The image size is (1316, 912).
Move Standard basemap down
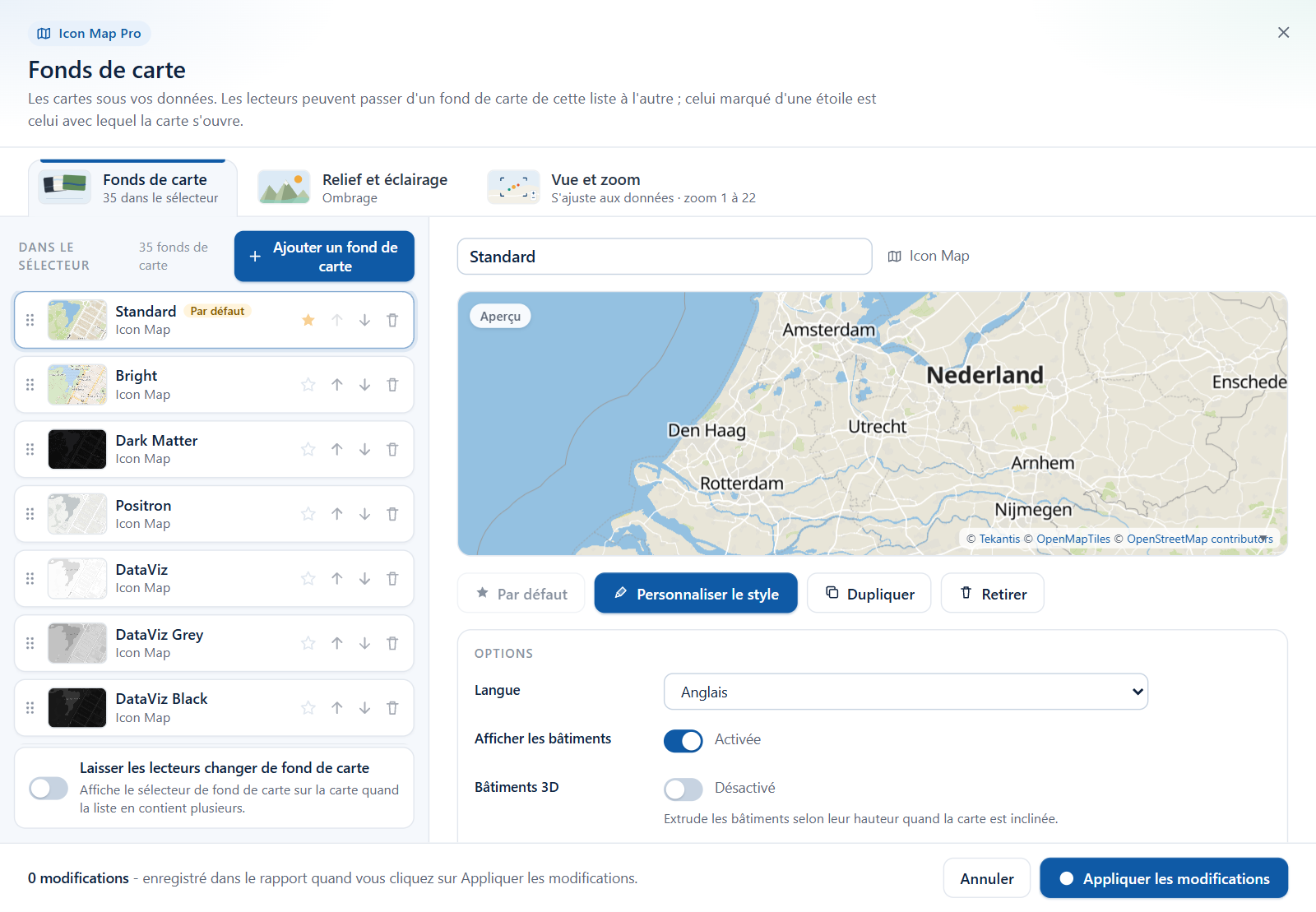coord(364,320)
